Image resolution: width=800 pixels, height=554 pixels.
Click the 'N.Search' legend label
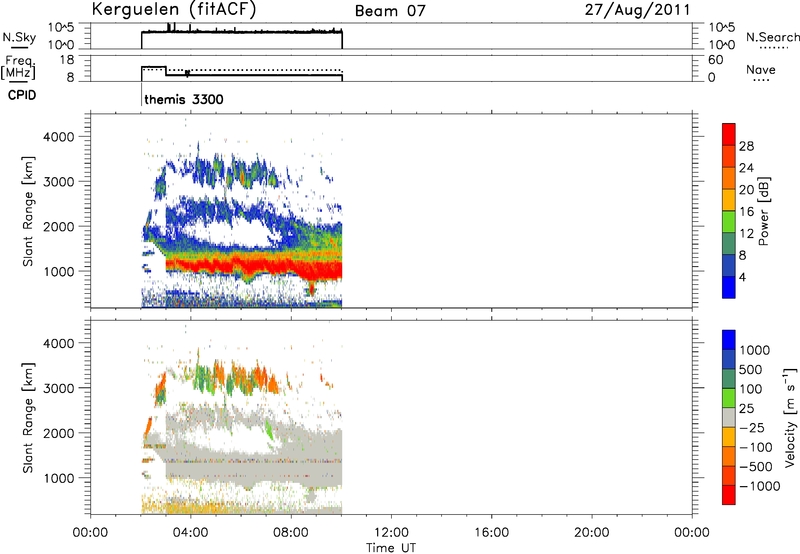pyautogui.click(x=772, y=37)
